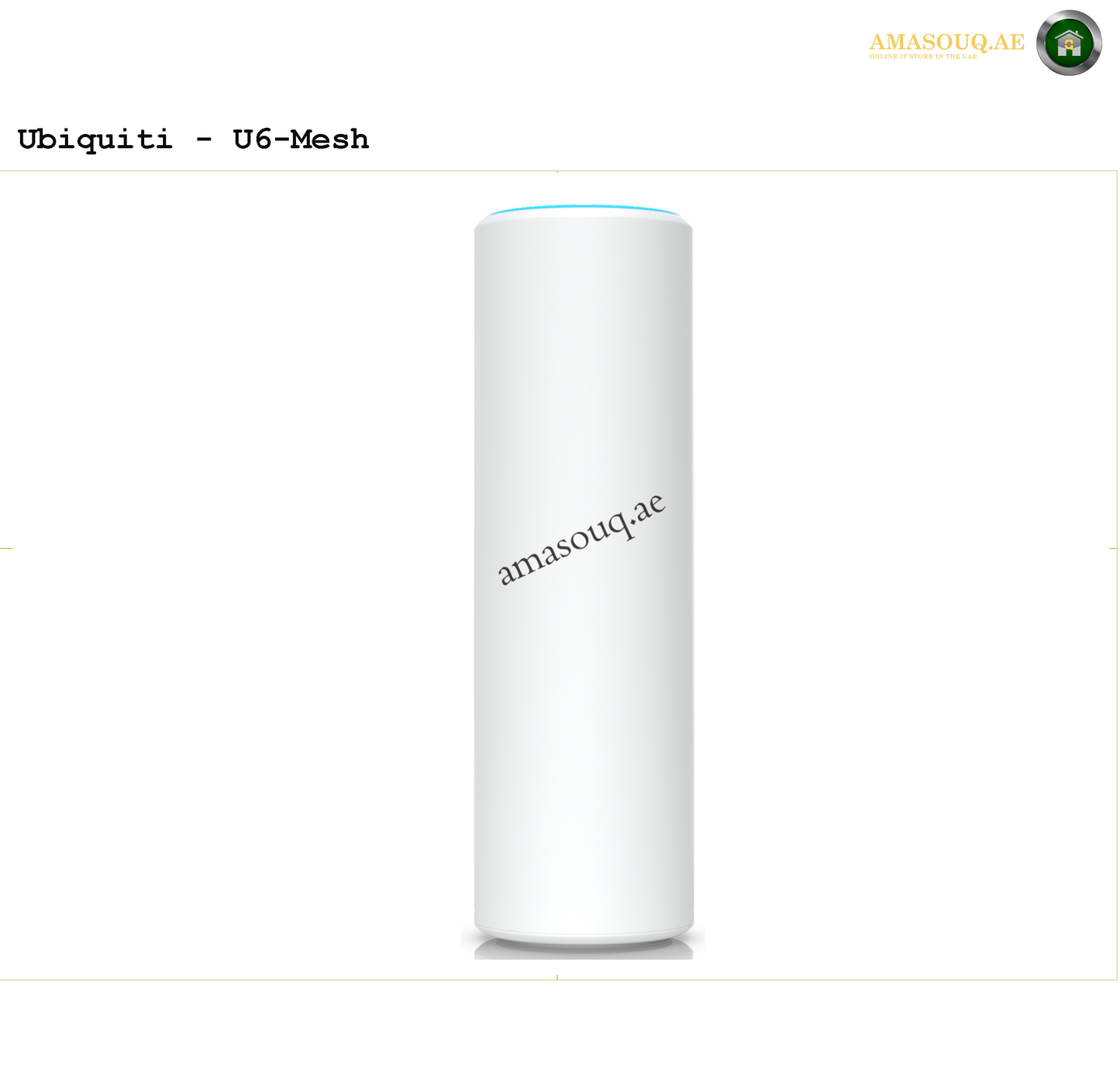Click the amasouq.ae watermark on the device
This screenshot has height=1079, width=1120.
(x=581, y=539)
